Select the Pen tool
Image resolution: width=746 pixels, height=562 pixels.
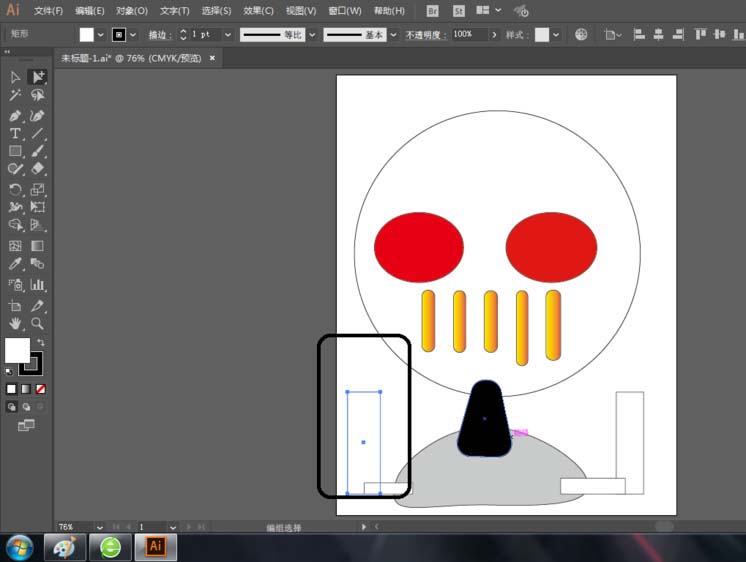point(15,115)
